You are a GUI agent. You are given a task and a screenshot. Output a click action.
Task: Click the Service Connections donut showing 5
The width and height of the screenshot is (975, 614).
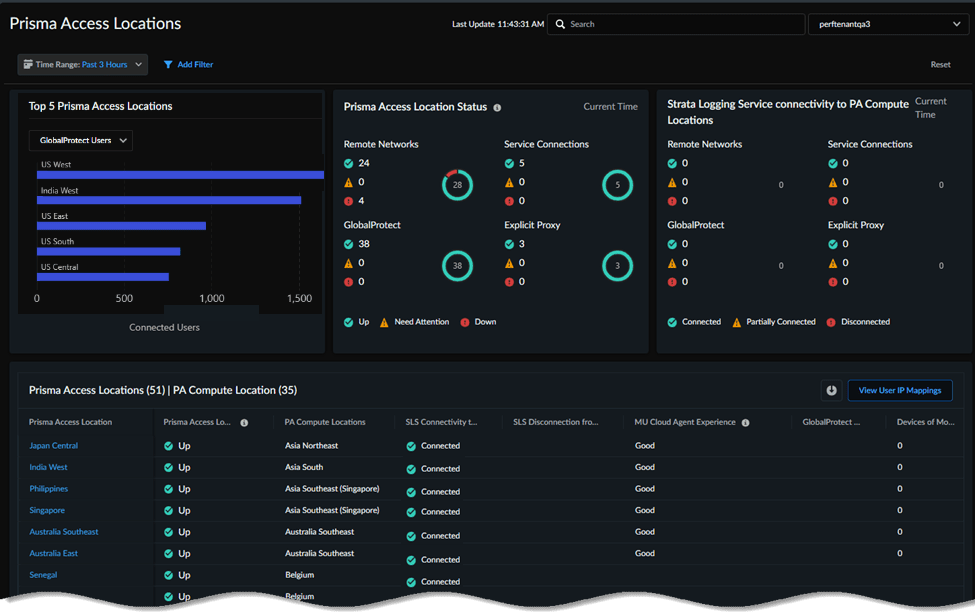[x=617, y=185]
